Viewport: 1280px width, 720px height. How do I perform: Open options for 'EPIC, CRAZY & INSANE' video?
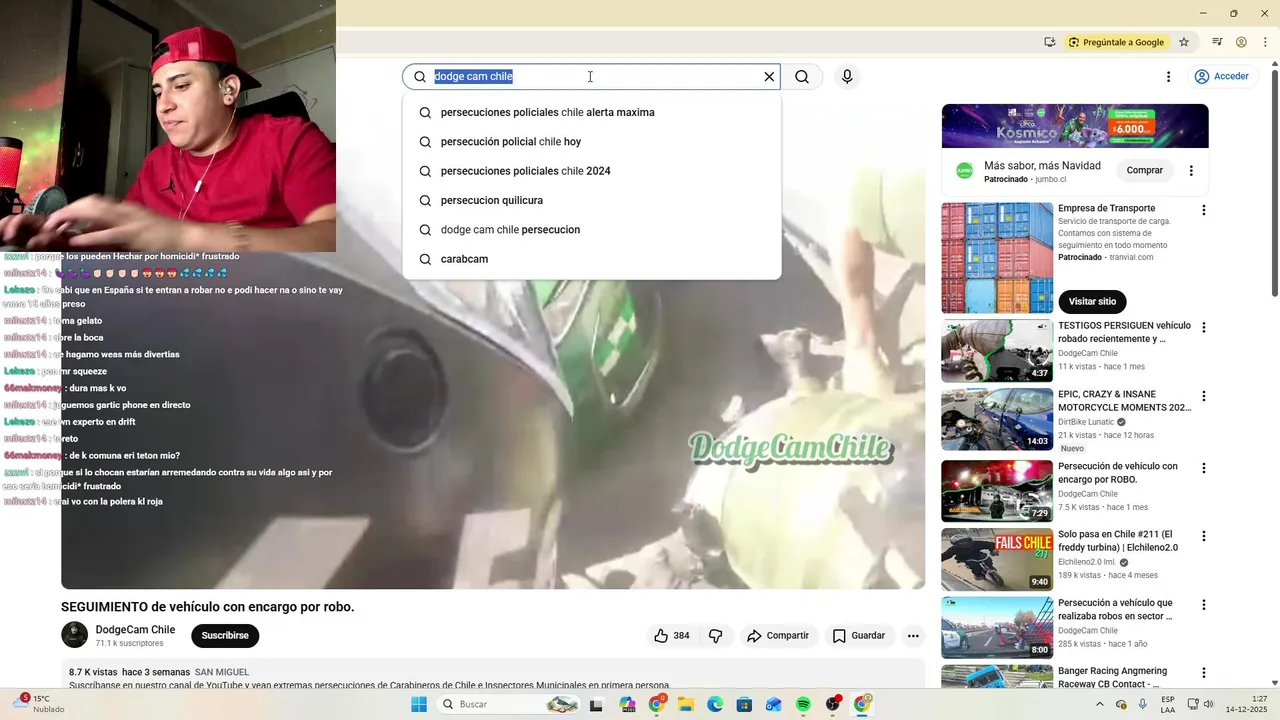pyautogui.click(x=1203, y=396)
